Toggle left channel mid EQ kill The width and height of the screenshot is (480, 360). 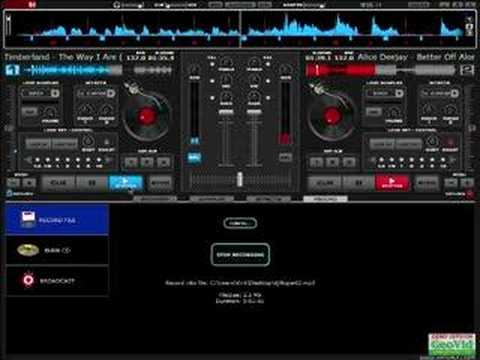tap(212, 81)
